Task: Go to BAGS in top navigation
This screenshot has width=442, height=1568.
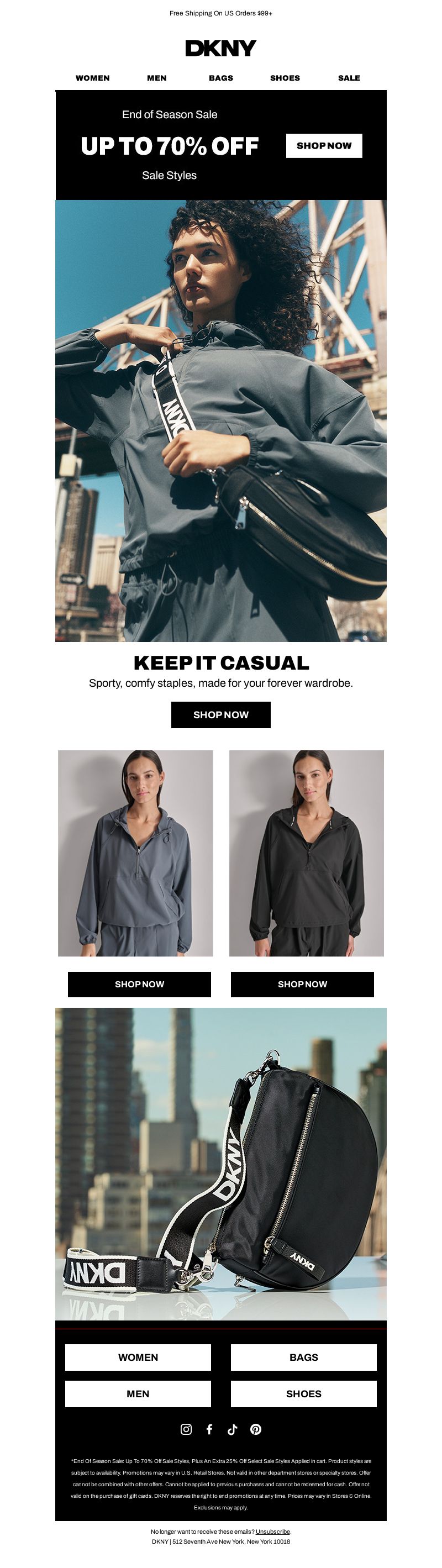Action: [221, 78]
